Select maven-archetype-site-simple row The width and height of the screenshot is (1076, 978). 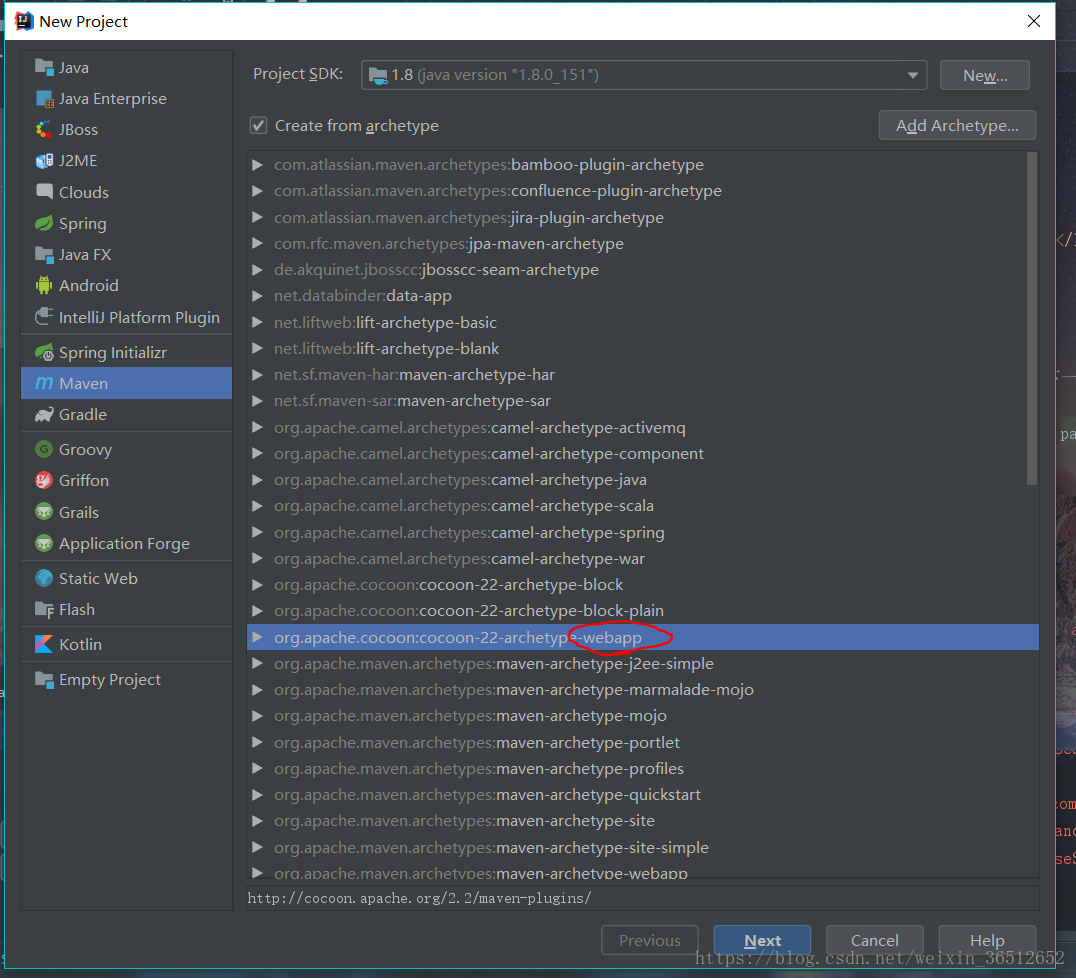(x=642, y=848)
